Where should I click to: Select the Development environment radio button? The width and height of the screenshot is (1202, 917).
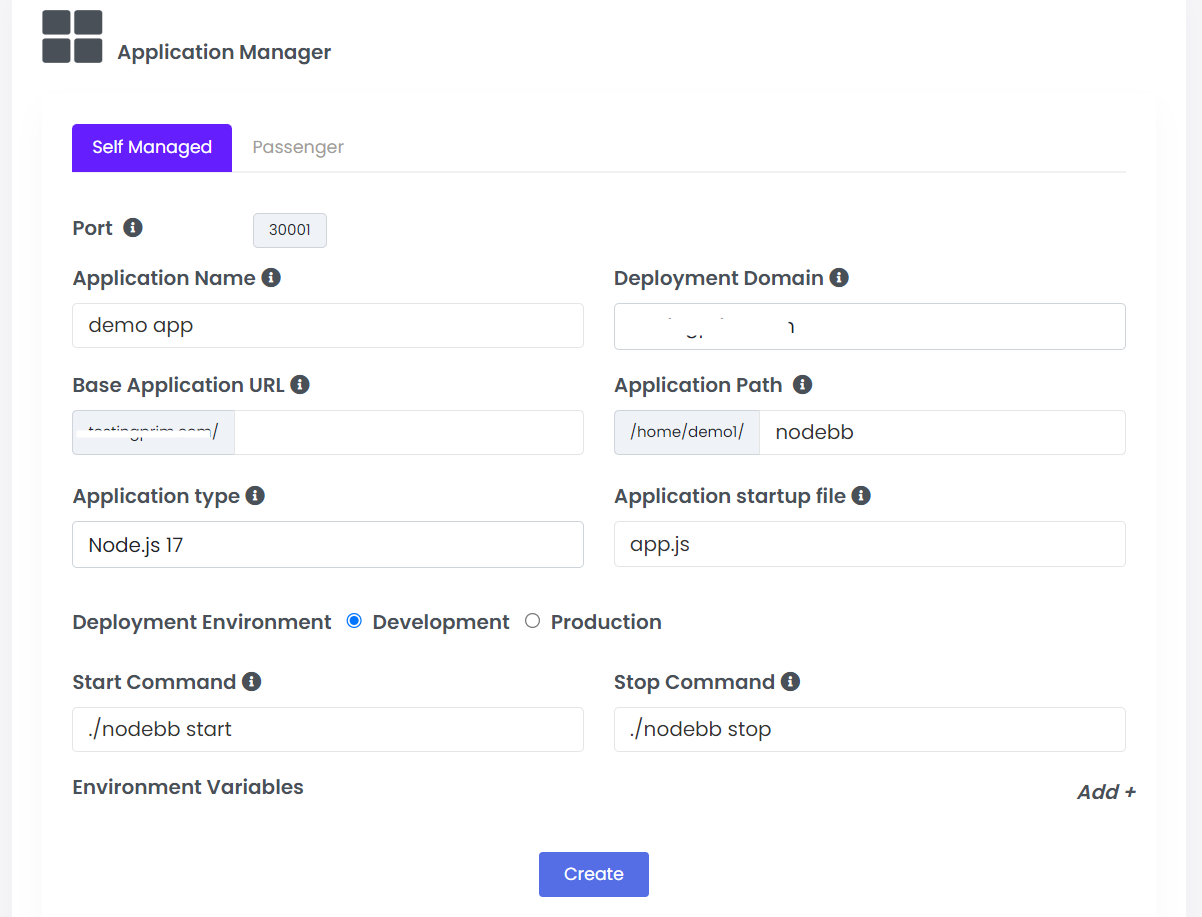pos(354,621)
